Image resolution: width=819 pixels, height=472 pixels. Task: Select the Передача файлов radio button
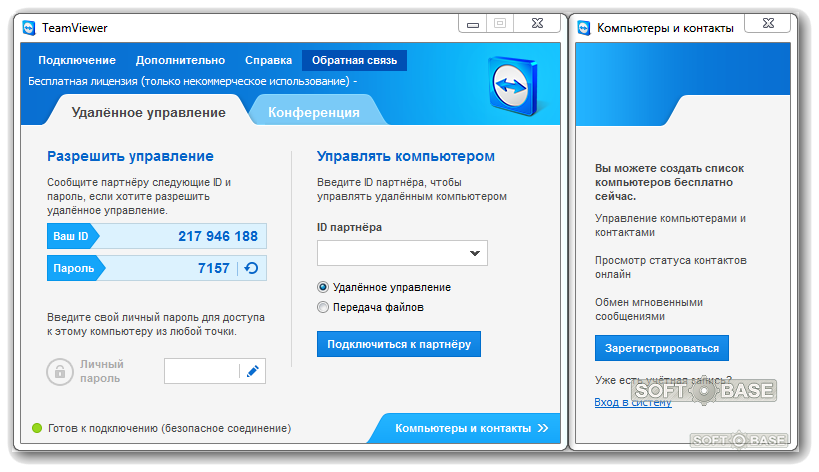(x=323, y=307)
